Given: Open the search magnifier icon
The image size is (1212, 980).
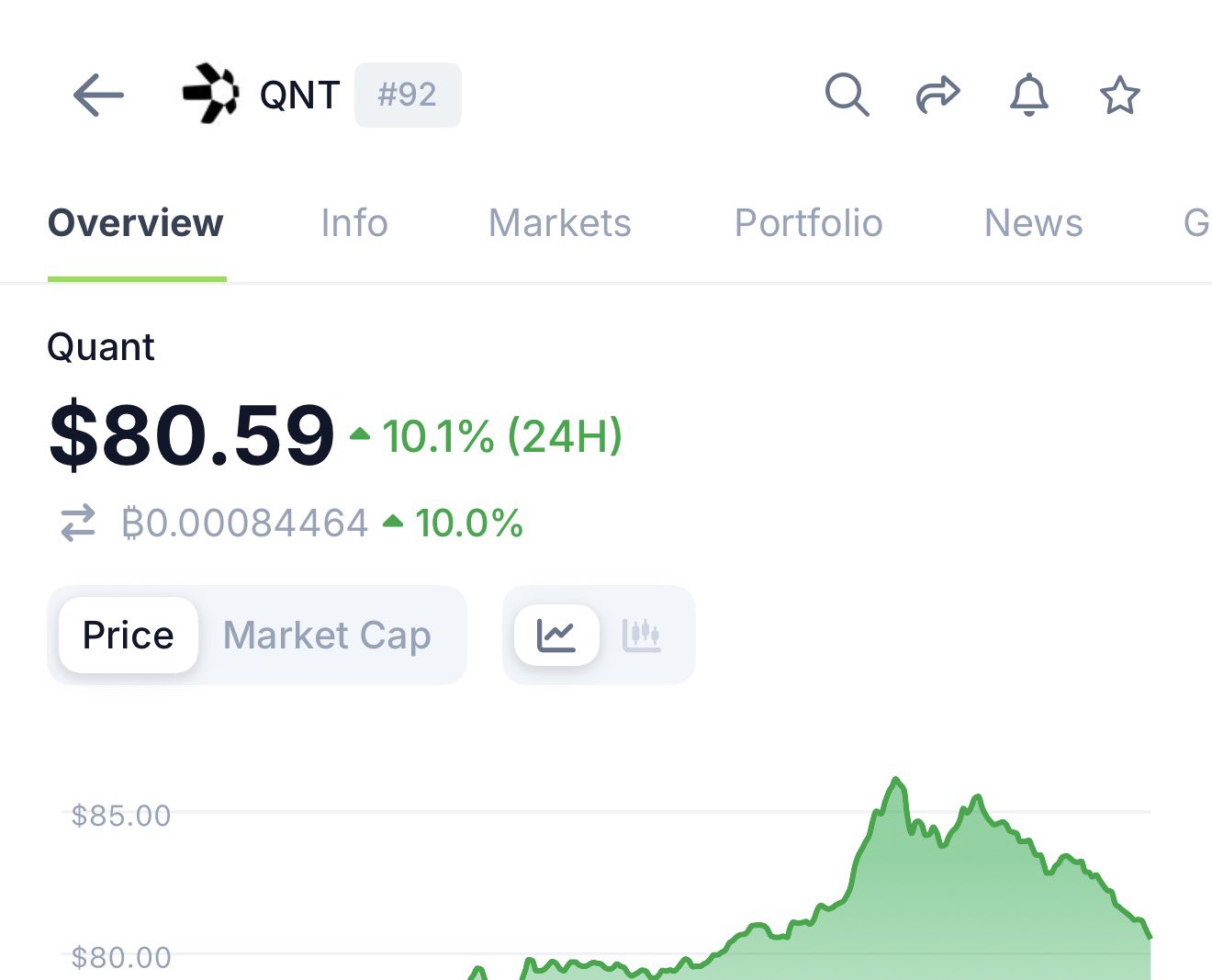Looking at the screenshot, I should coord(846,95).
